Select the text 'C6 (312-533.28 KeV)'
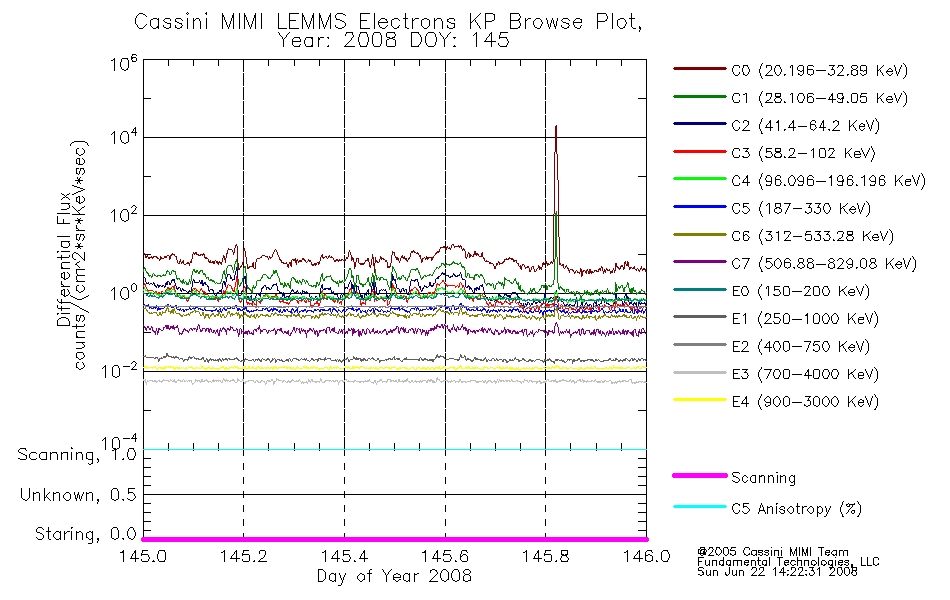Screen dimensions: 950x600 pos(813,236)
